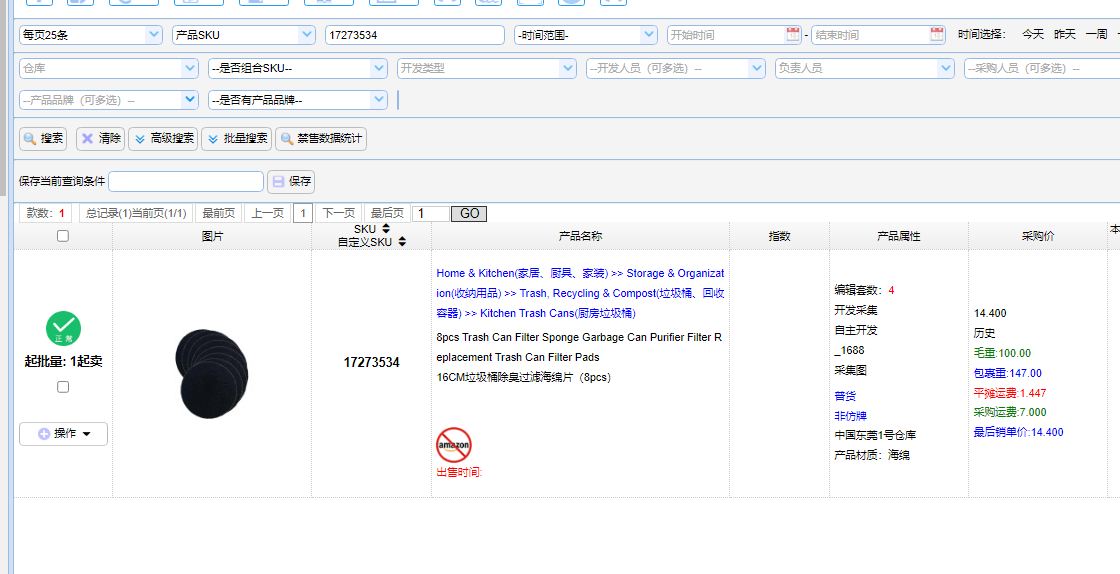Open the 是否有产品品牌 dropdown
1120x574 pixels.
(x=298, y=101)
